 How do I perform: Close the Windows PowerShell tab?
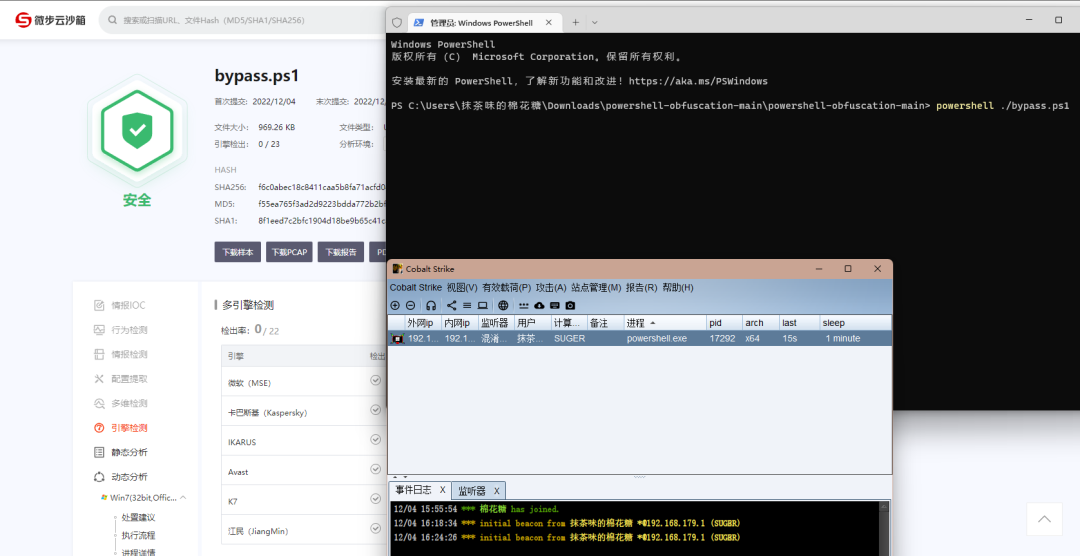click(x=549, y=22)
